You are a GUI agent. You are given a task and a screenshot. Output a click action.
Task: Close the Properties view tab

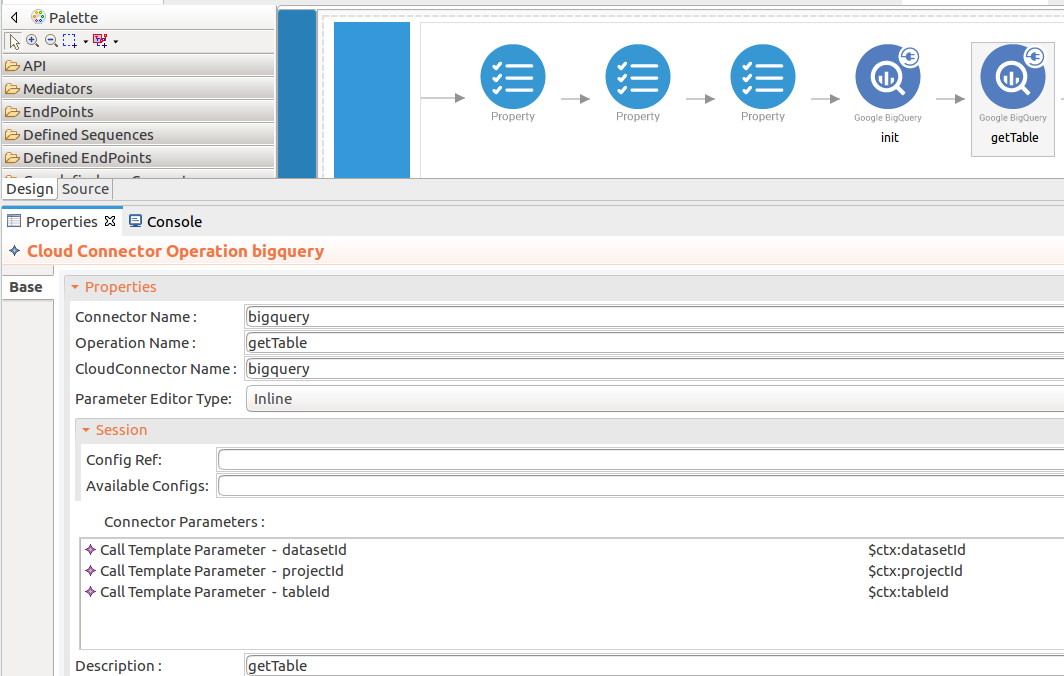coord(110,221)
